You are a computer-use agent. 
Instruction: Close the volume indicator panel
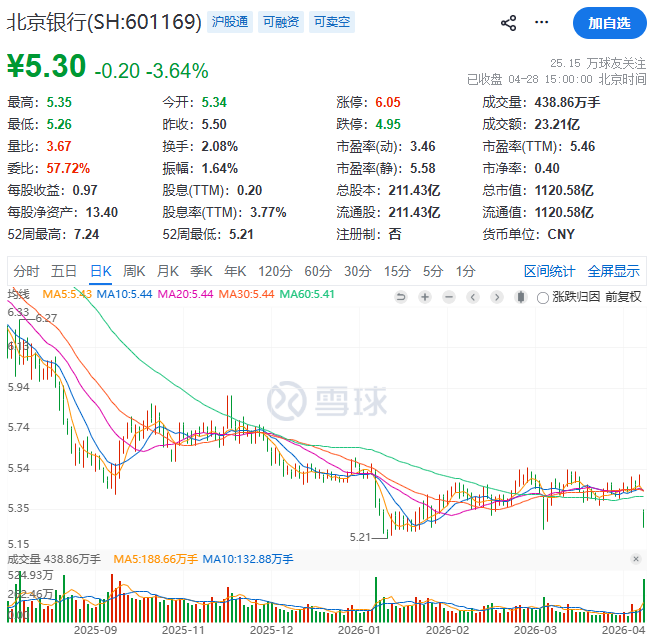[x=636, y=559]
